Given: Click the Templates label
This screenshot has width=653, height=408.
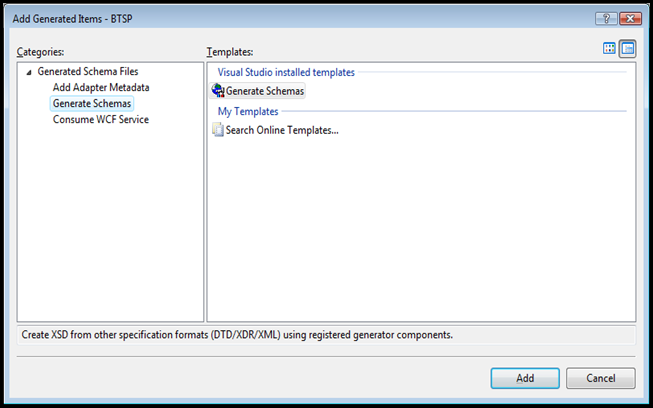Looking at the screenshot, I should [230, 51].
